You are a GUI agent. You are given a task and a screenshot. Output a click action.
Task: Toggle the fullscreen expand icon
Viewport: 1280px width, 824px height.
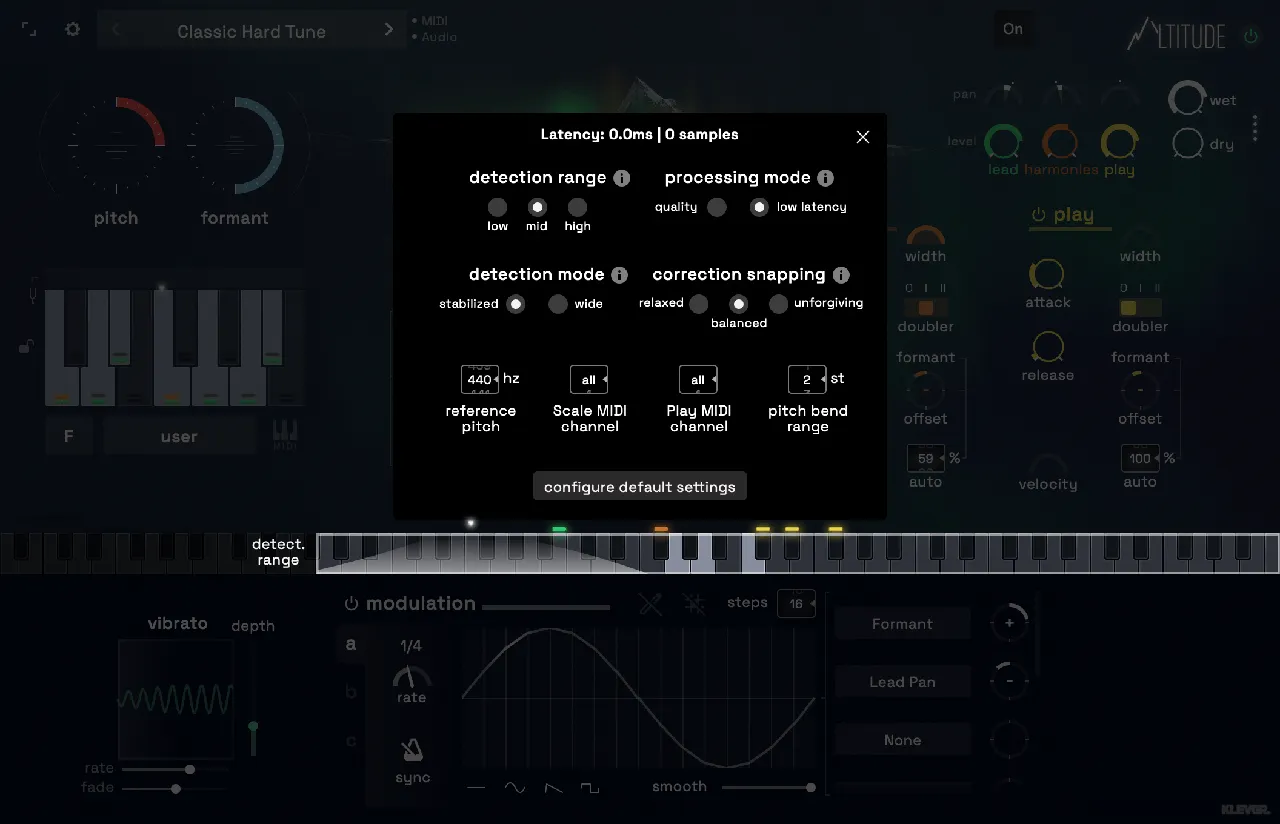tap(29, 30)
